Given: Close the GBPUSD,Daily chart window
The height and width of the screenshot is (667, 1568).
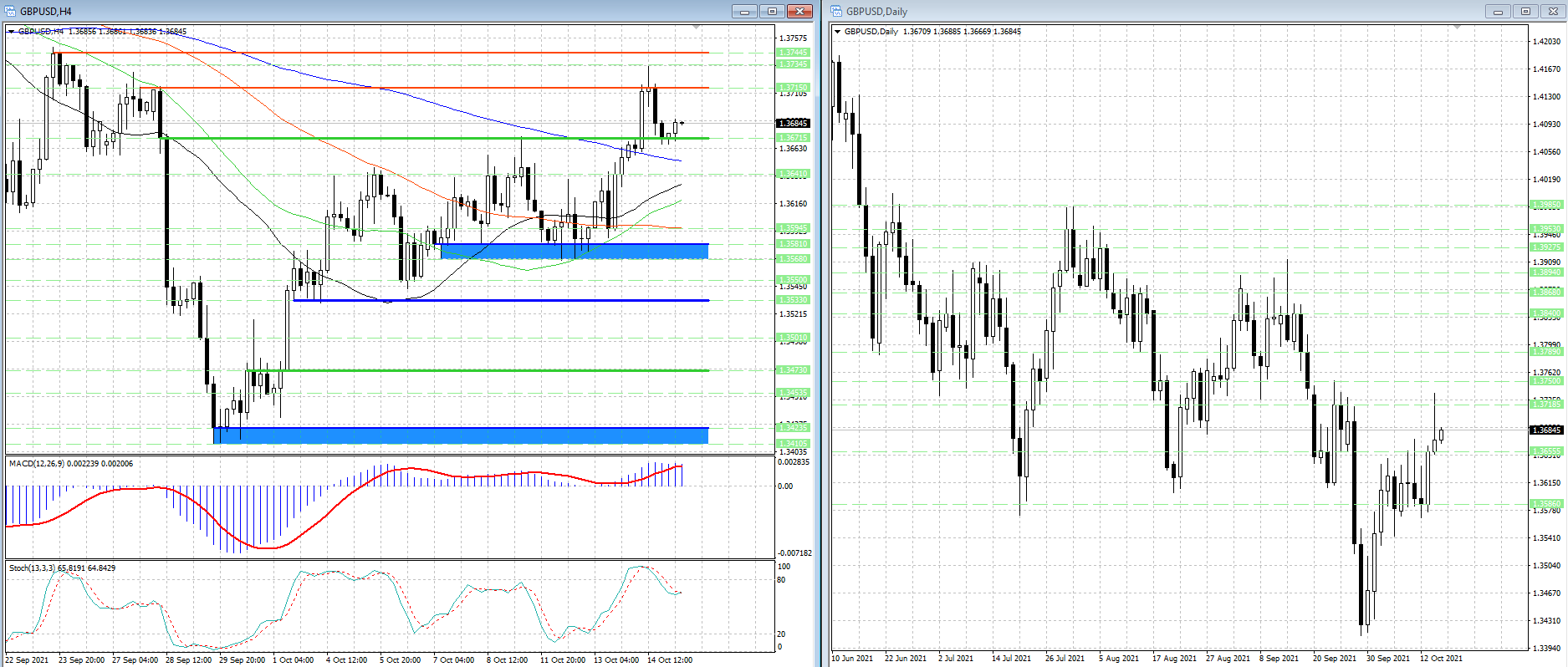Looking at the screenshot, I should (x=1553, y=11).
